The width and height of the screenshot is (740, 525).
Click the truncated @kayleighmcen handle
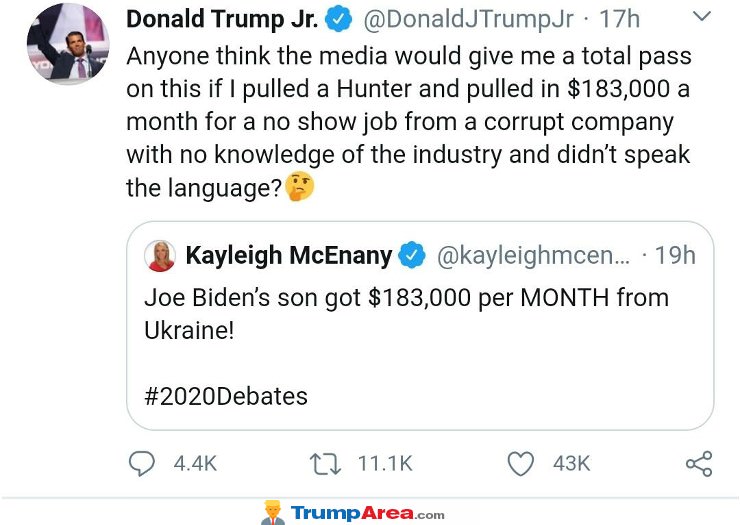pyautogui.click(x=533, y=256)
